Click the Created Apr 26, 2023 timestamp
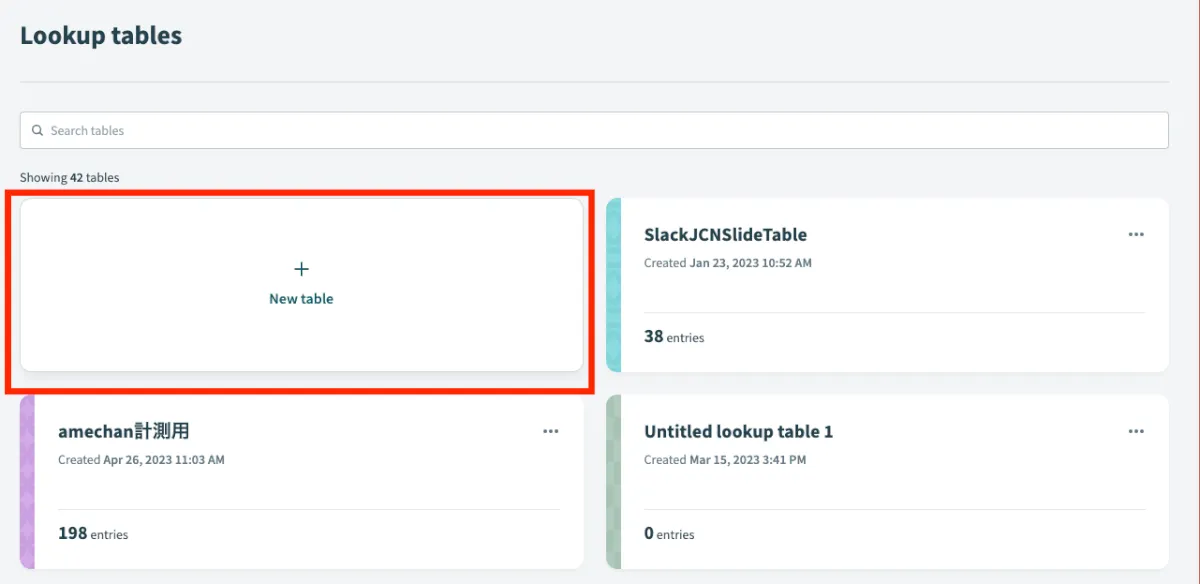1200x584 pixels. tap(141, 460)
